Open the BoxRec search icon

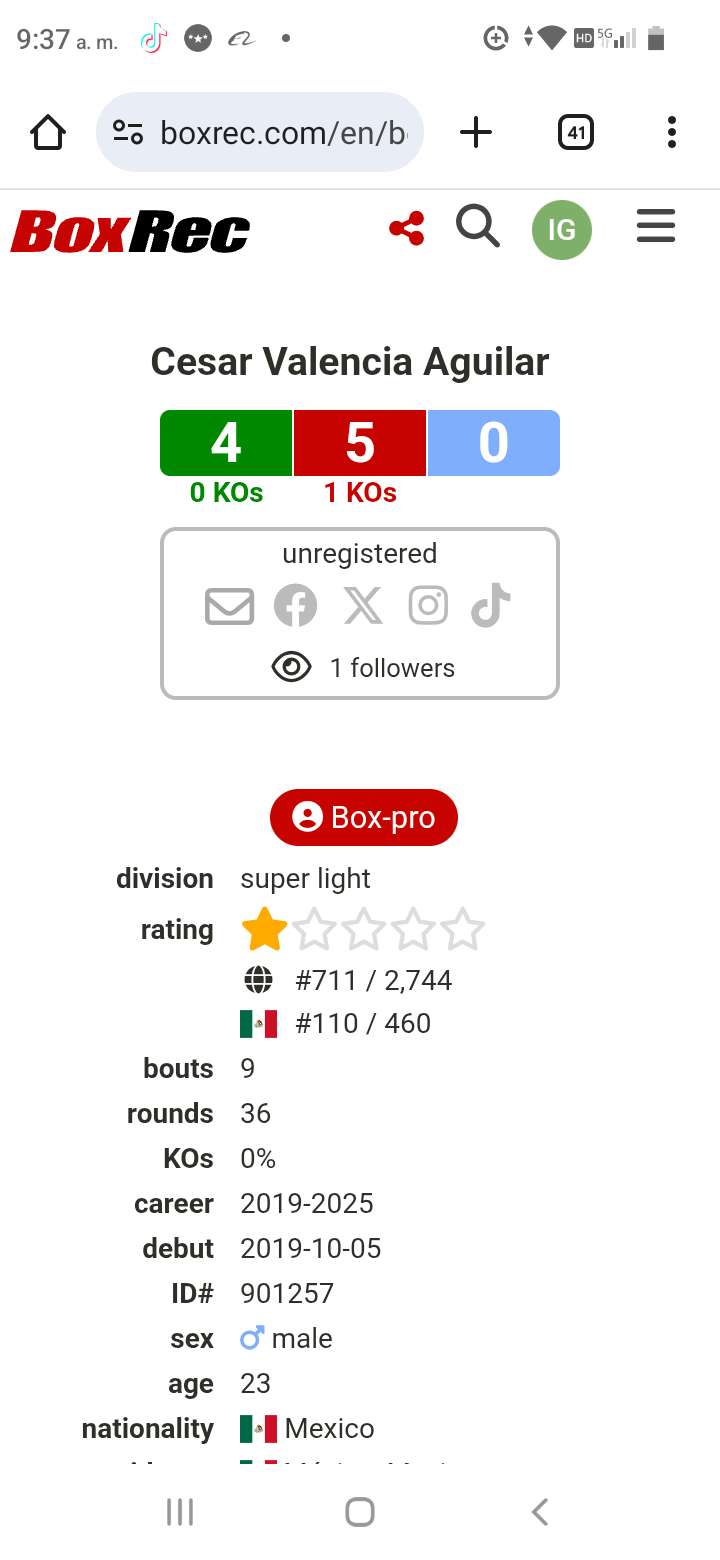pyautogui.click(x=477, y=227)
